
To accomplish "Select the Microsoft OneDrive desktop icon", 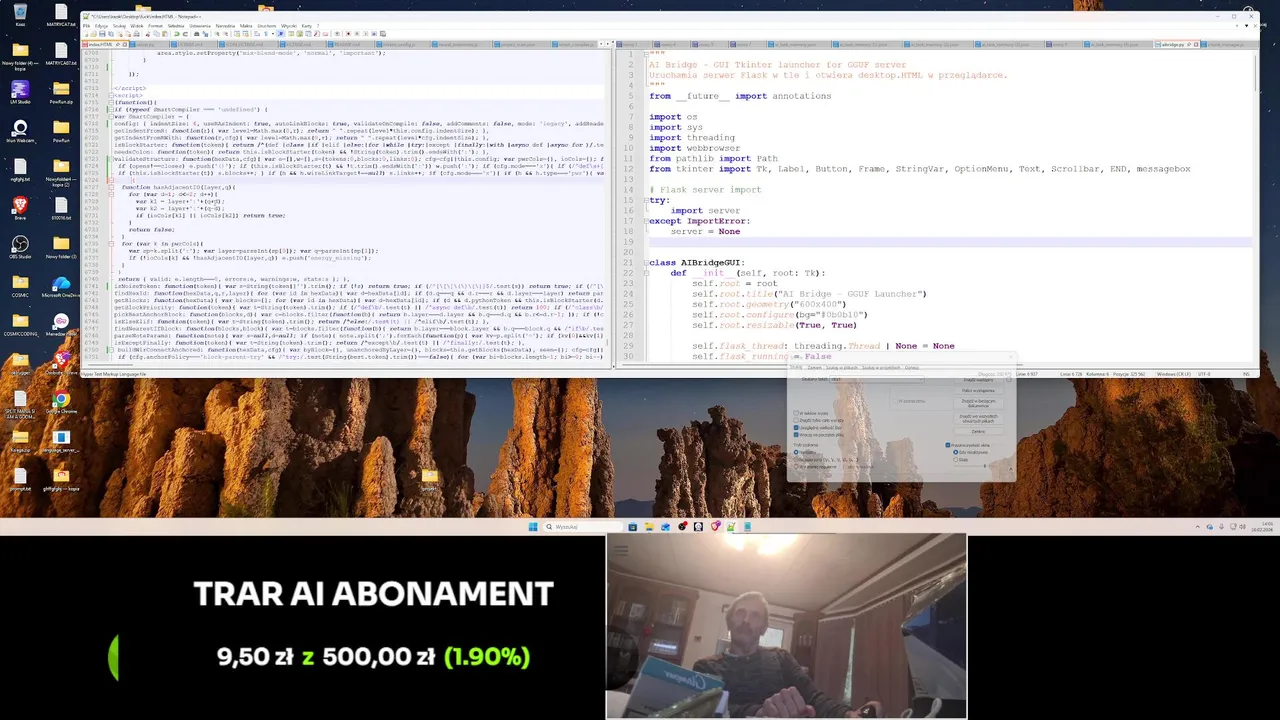I will (61, 286).
